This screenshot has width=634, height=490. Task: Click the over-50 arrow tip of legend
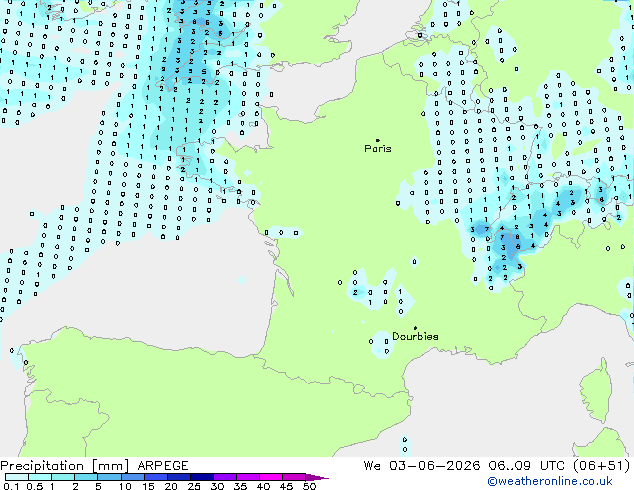tap(317, 477)
